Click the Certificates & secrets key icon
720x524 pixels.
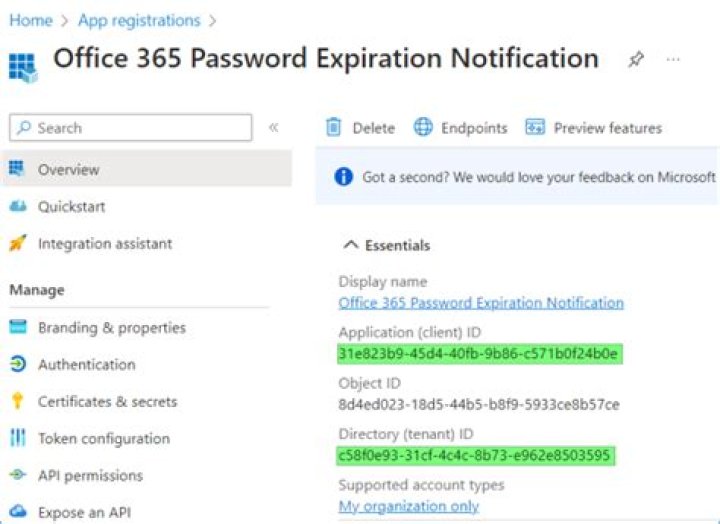click(17, 400)
